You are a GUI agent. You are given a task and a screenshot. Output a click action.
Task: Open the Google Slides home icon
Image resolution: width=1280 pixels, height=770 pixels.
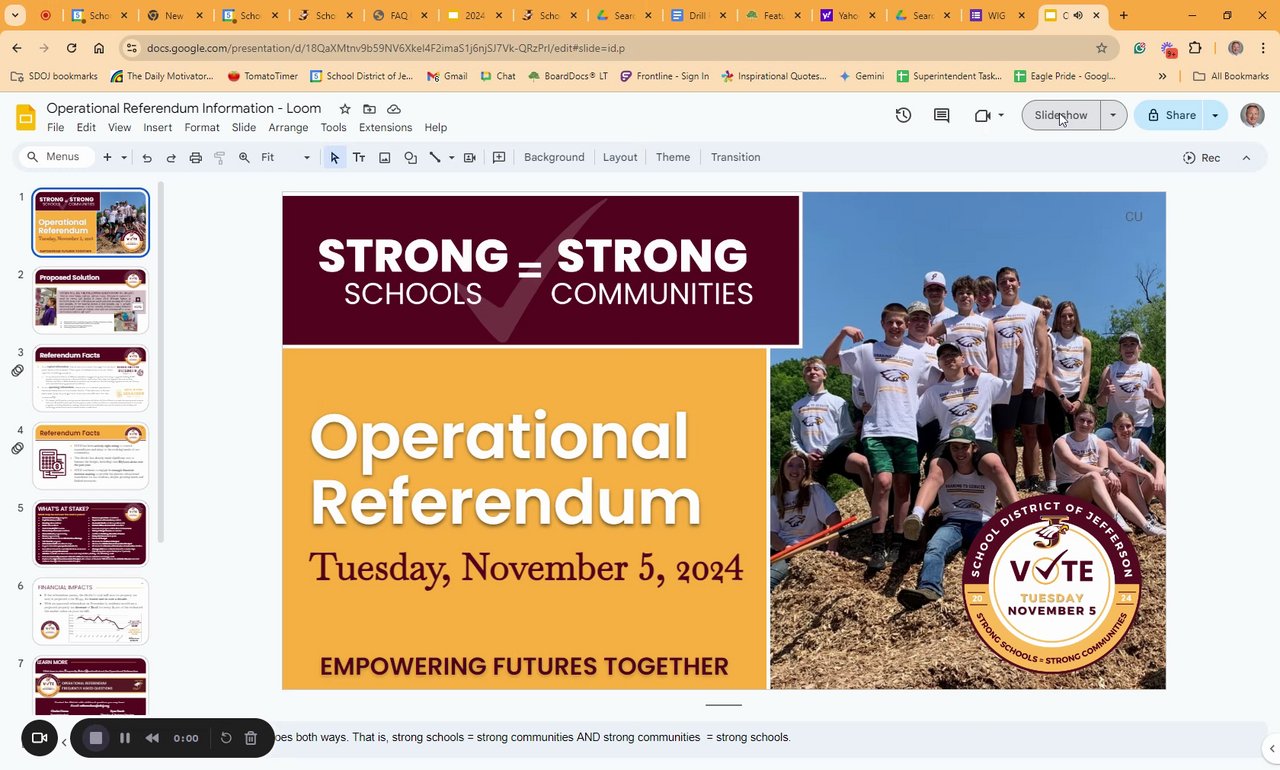[26, 117]
